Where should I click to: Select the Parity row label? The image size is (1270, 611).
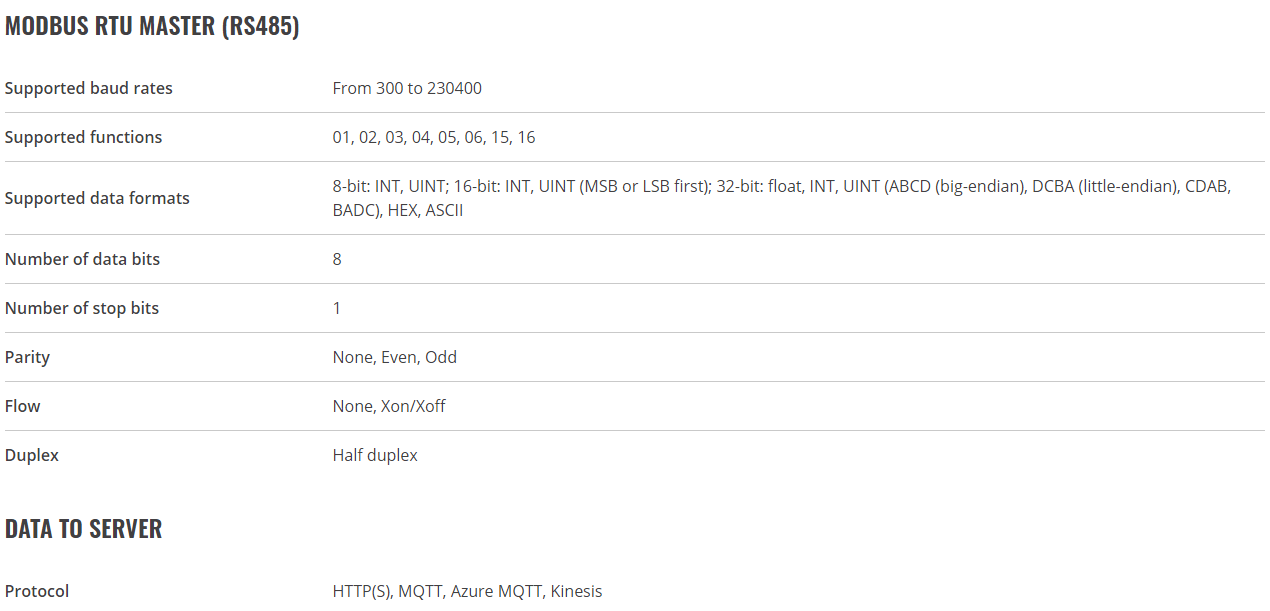[27, 357]
